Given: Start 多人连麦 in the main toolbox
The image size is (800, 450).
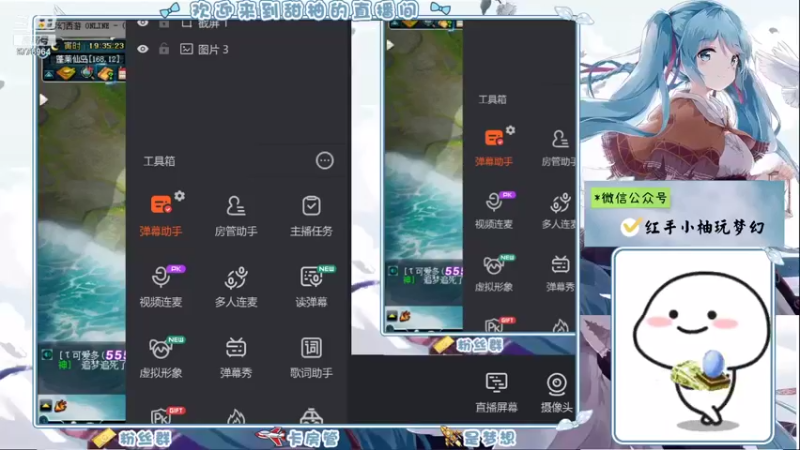Looking at the screenshot, I should tap(236, 286).
